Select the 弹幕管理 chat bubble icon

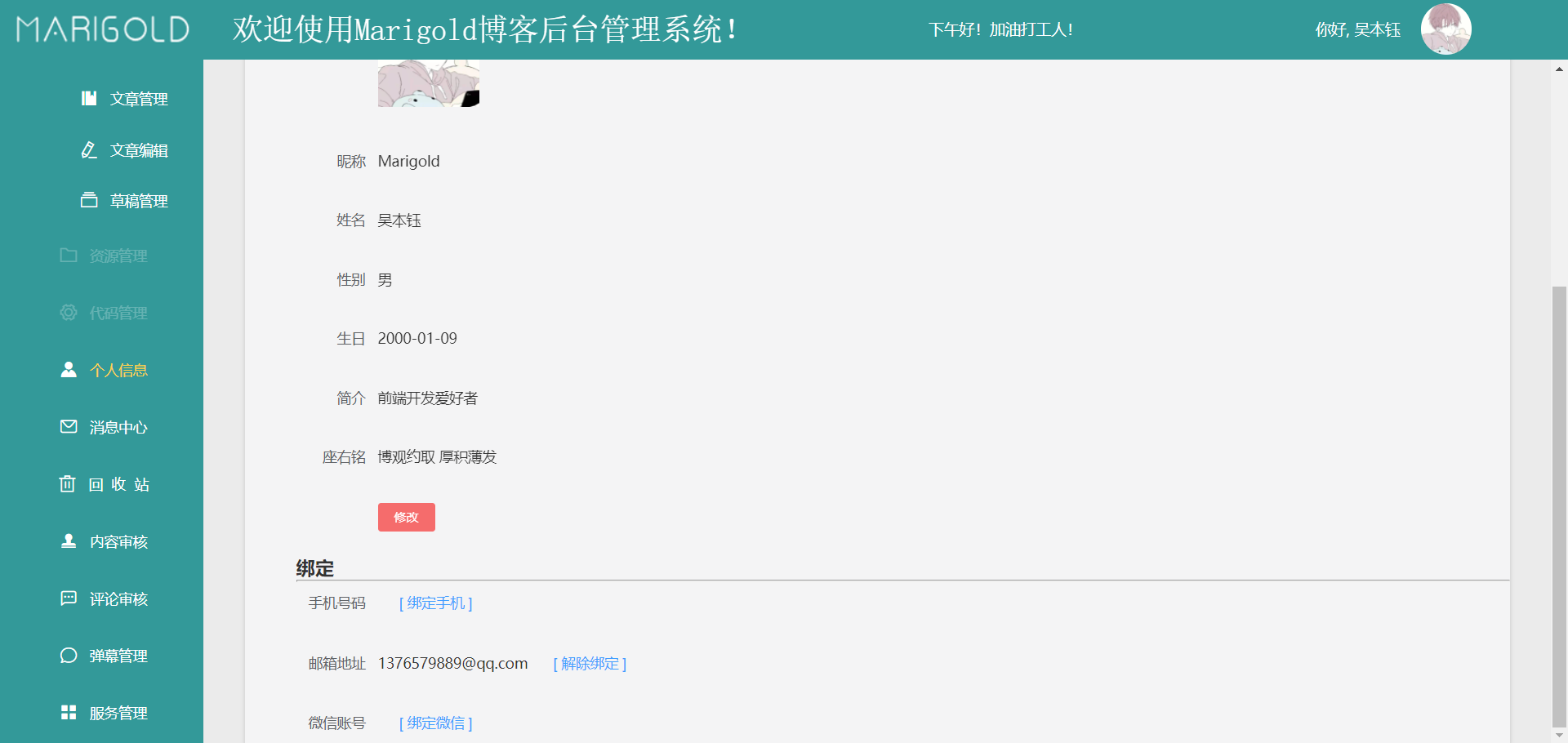69,655
